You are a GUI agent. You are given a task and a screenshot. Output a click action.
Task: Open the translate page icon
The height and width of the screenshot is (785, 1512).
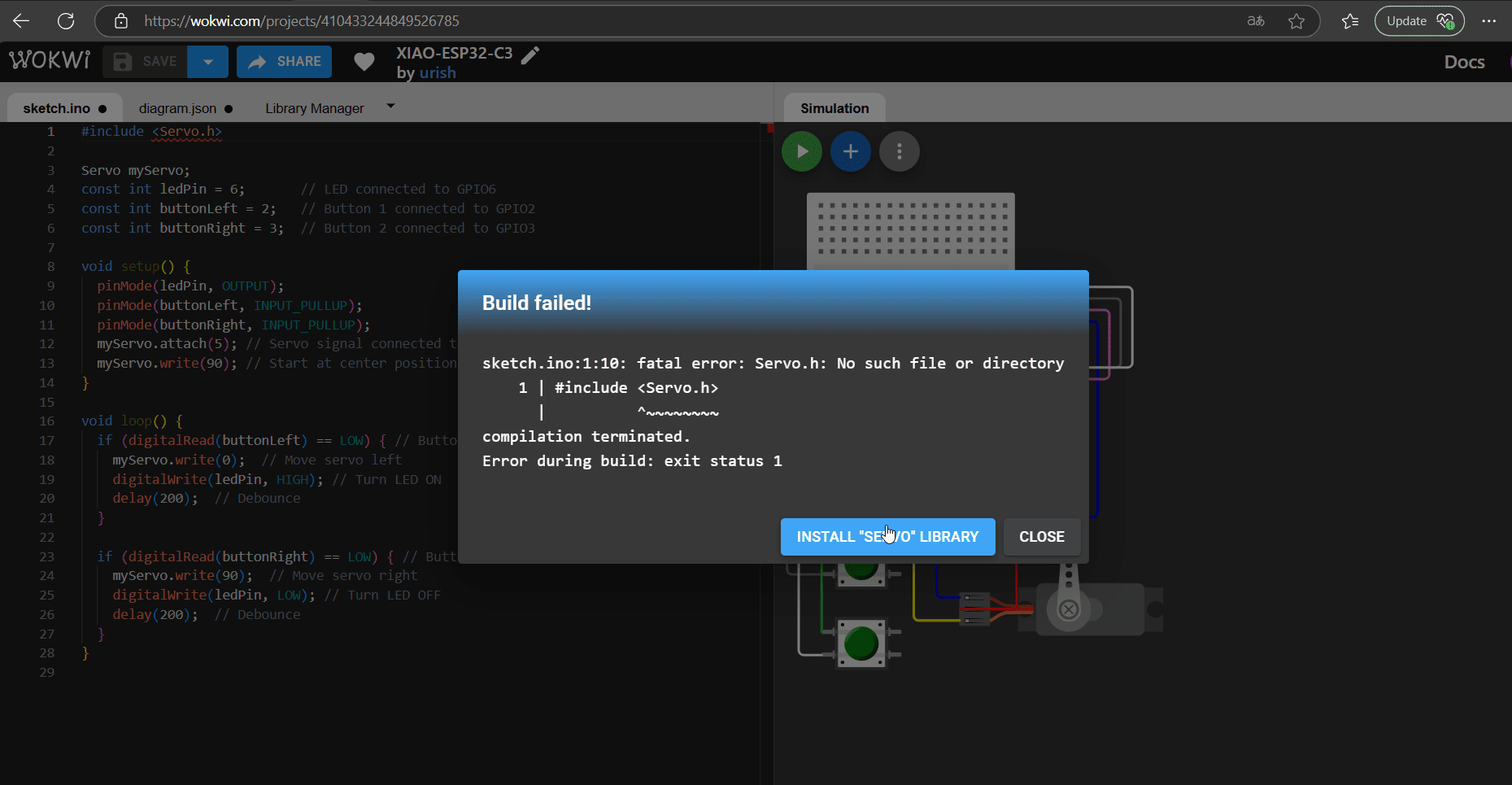(x=1256, y=21)
